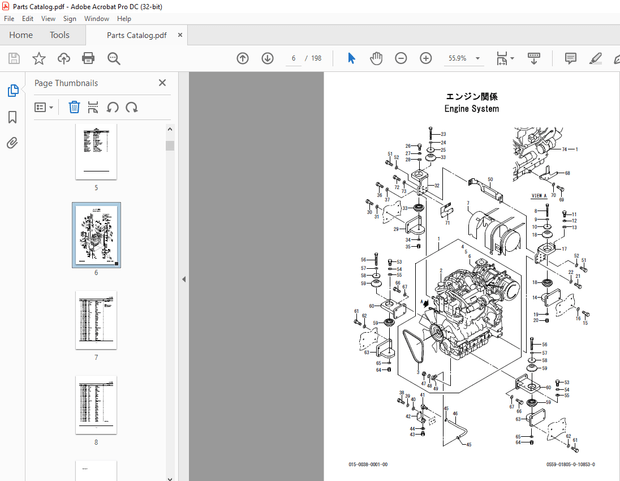Click the Save file icon

(x=14, y=59)
